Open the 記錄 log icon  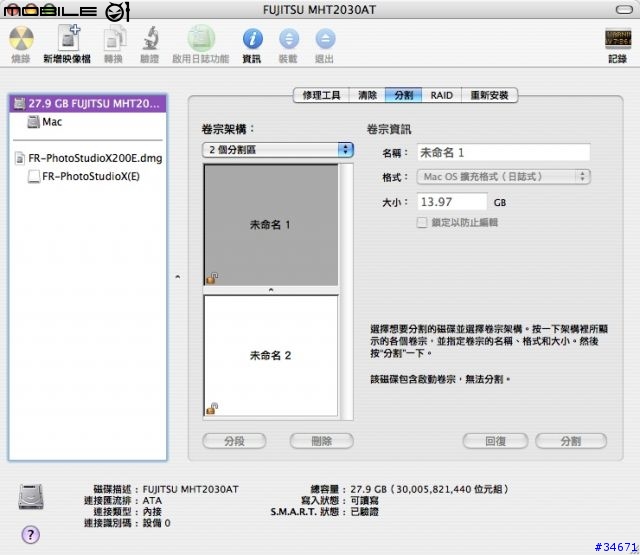tap(617, 40)
